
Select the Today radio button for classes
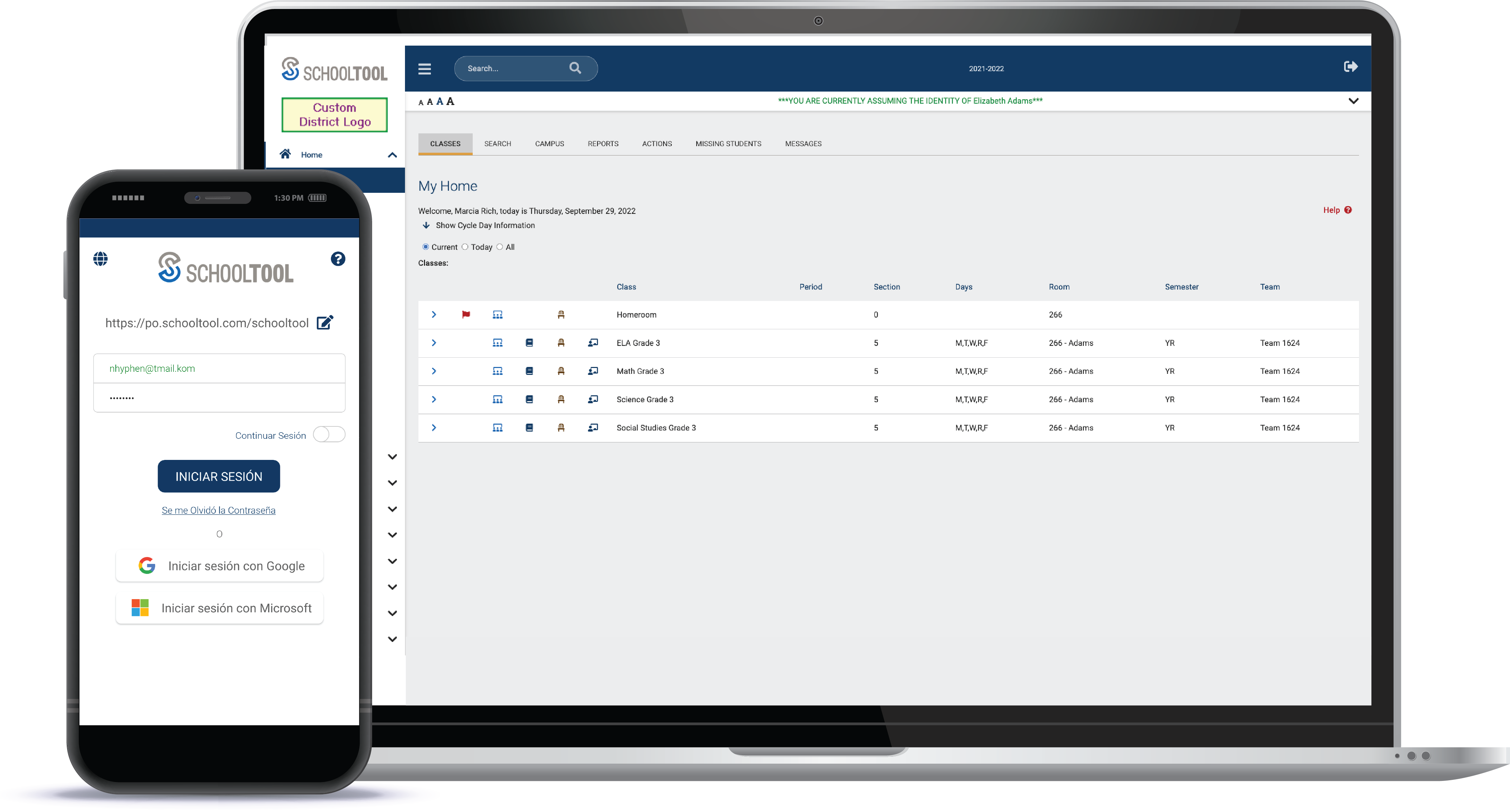466,247
